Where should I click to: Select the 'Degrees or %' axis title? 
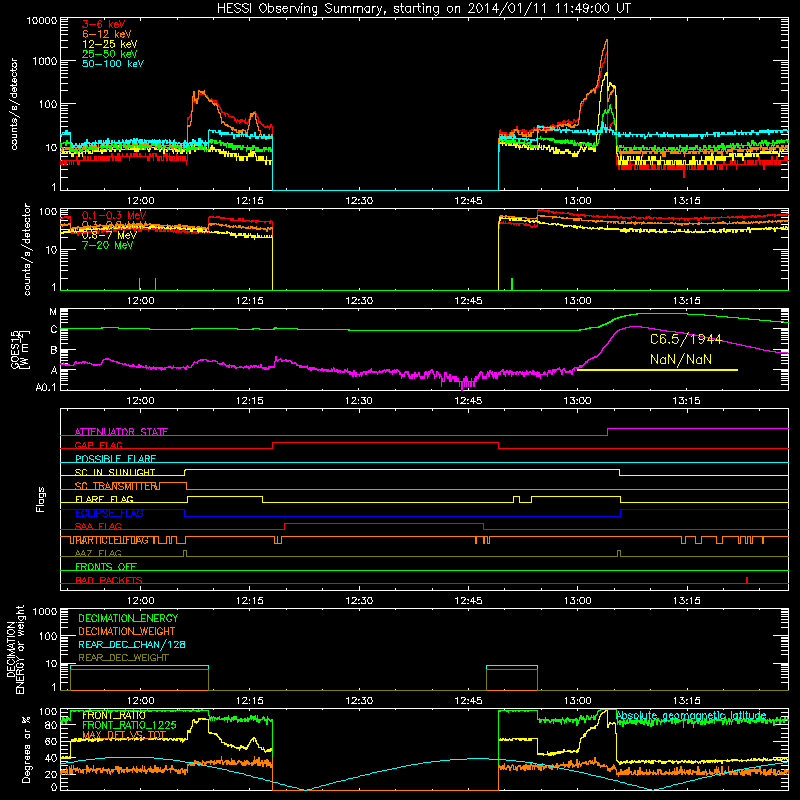pos(26,749)
